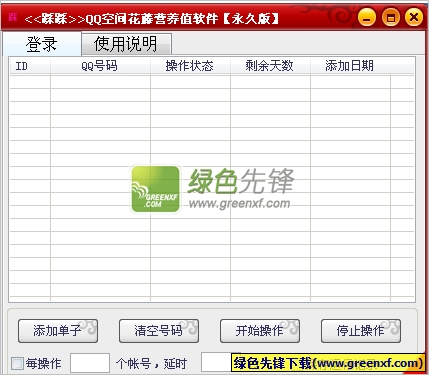Focus the account count input field
This screenshot has height=375, width=429.
pyautogui.click(x=90, y=363)
